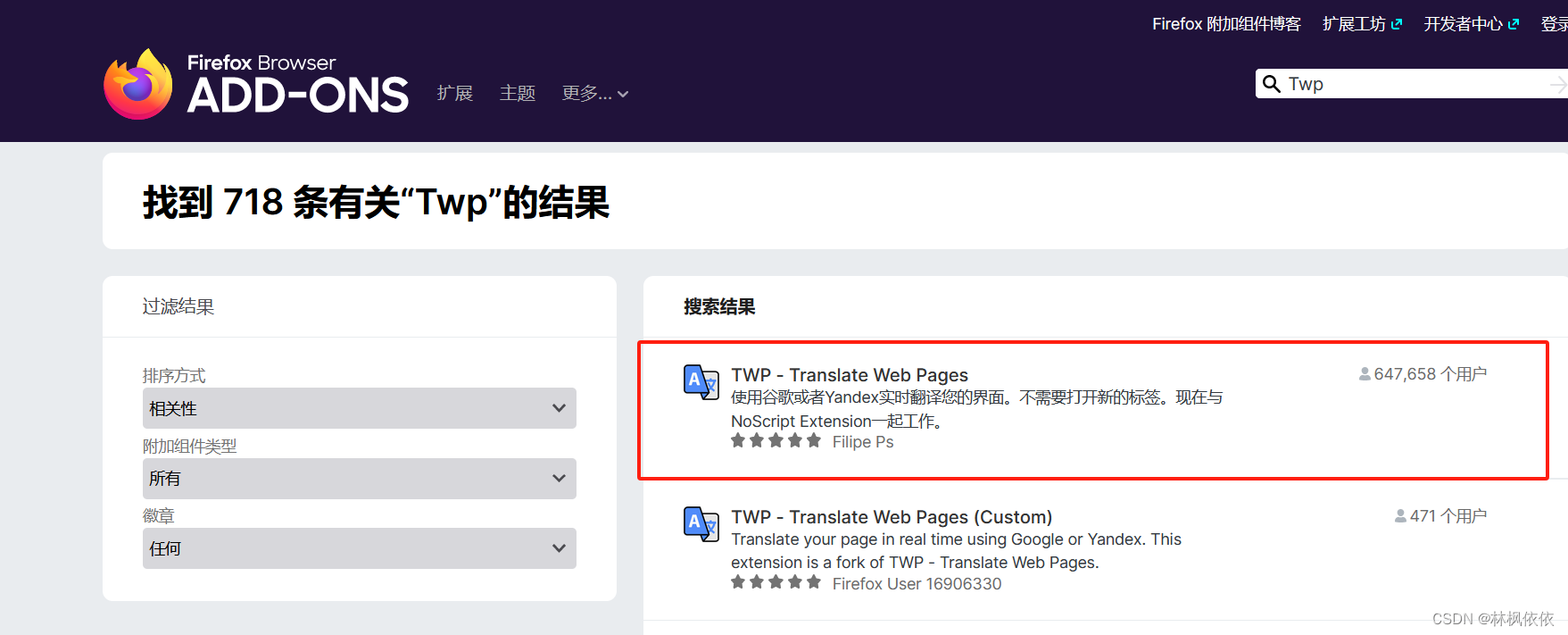1568x635 pixels.
Task: Open the Firefox 附加组件博客 link
Action: pyautogui.click(x=1226, y=24)
